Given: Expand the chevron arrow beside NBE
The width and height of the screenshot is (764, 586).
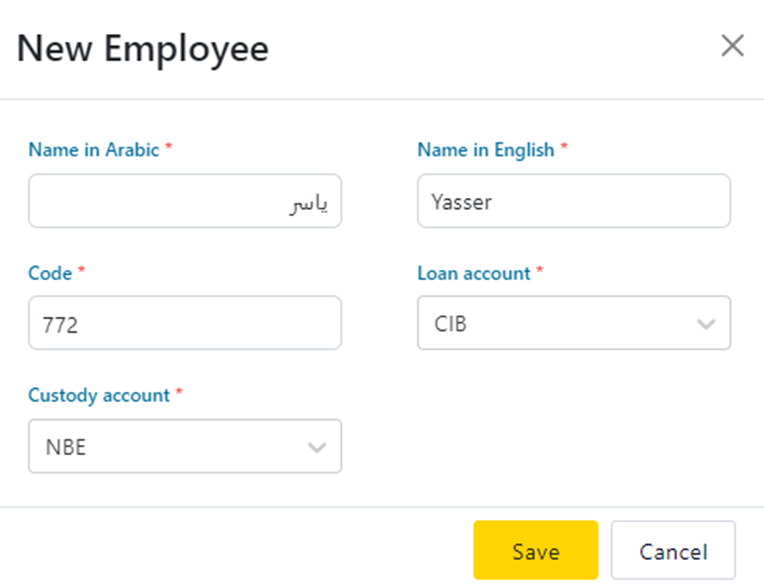Looking at the screenshot, I should (x=317, y=447).
